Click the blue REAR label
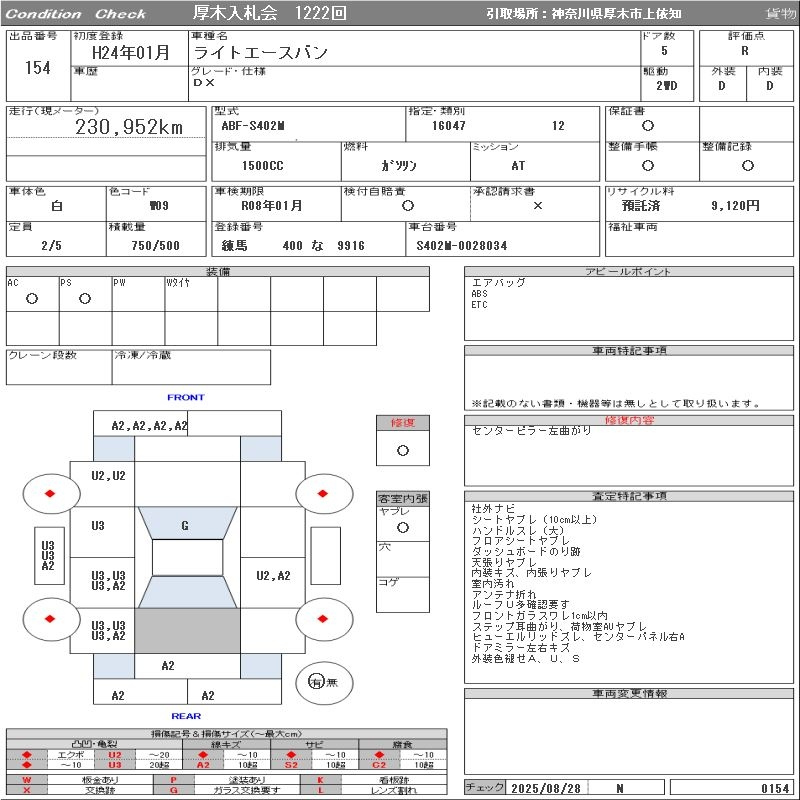 tap(186, 716)
